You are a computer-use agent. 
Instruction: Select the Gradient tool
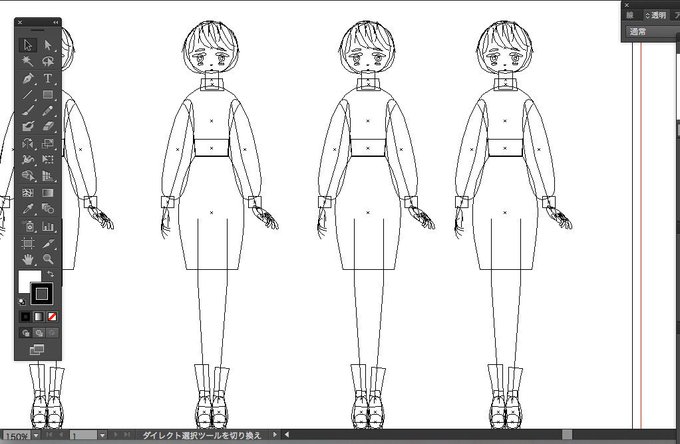coord(48,193)
